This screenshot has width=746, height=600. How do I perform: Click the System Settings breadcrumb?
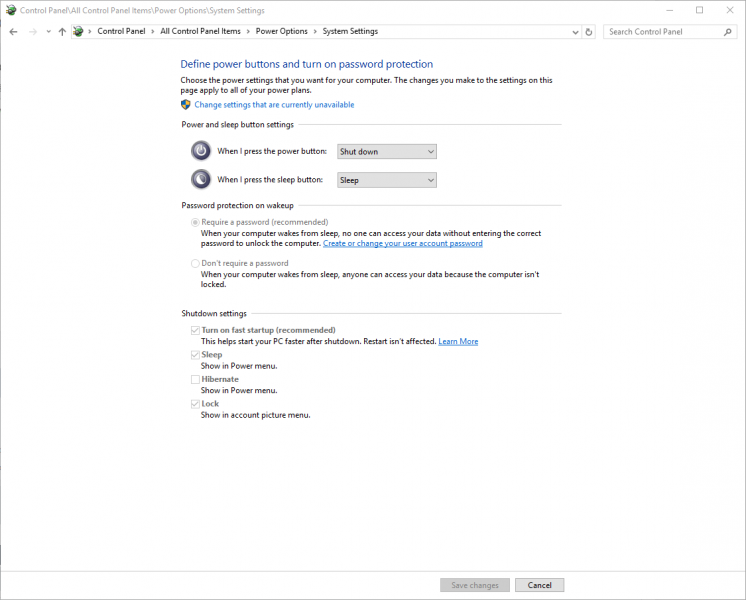(350, 31)
